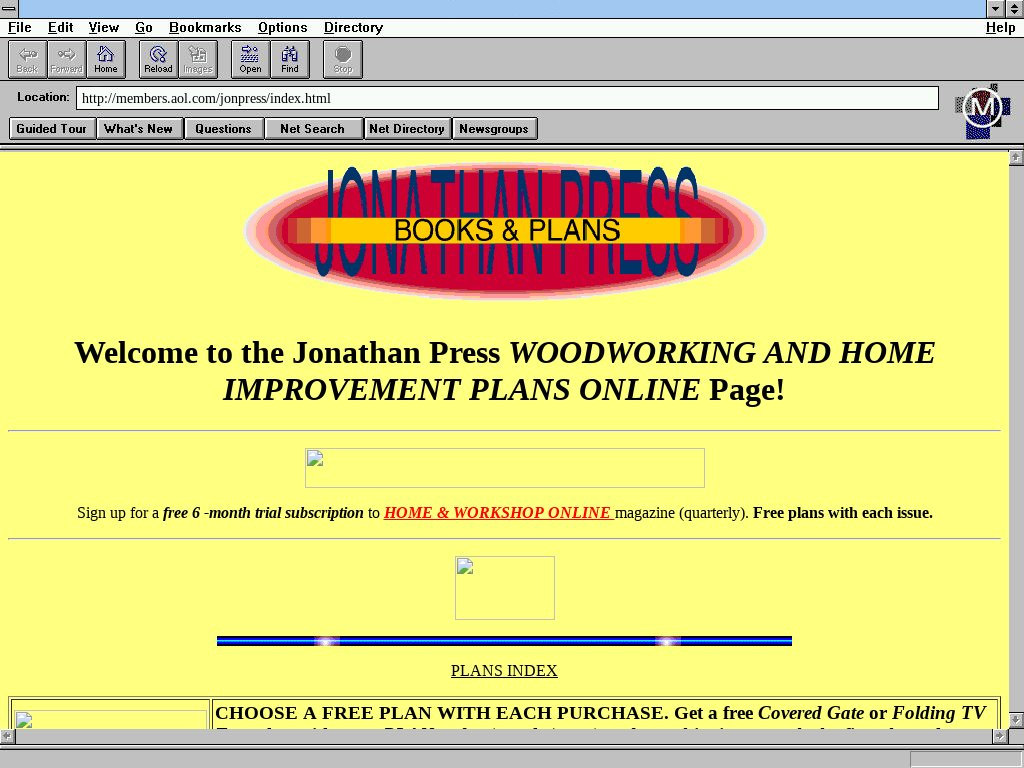Click the Find binoculars icon
The image size is (1024, 768).
tap(289, 59)
